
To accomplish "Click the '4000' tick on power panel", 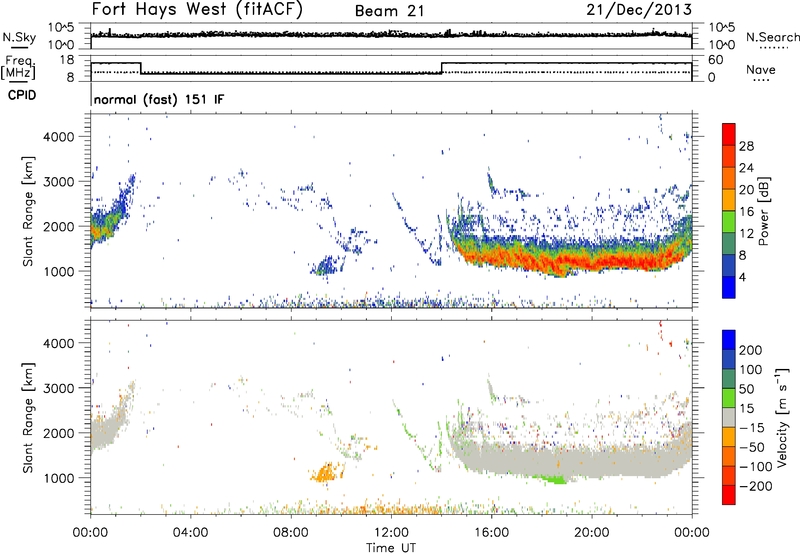I will point(59,137).
